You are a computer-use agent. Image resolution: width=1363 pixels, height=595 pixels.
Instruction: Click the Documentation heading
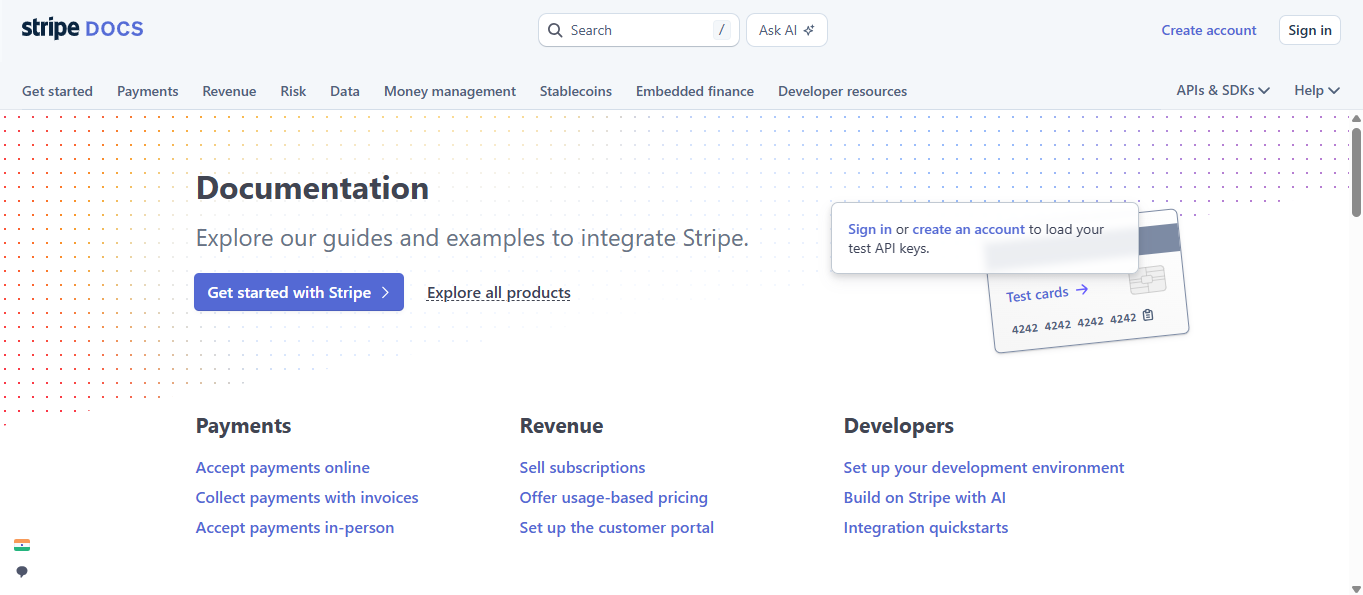tap(312, 188)
